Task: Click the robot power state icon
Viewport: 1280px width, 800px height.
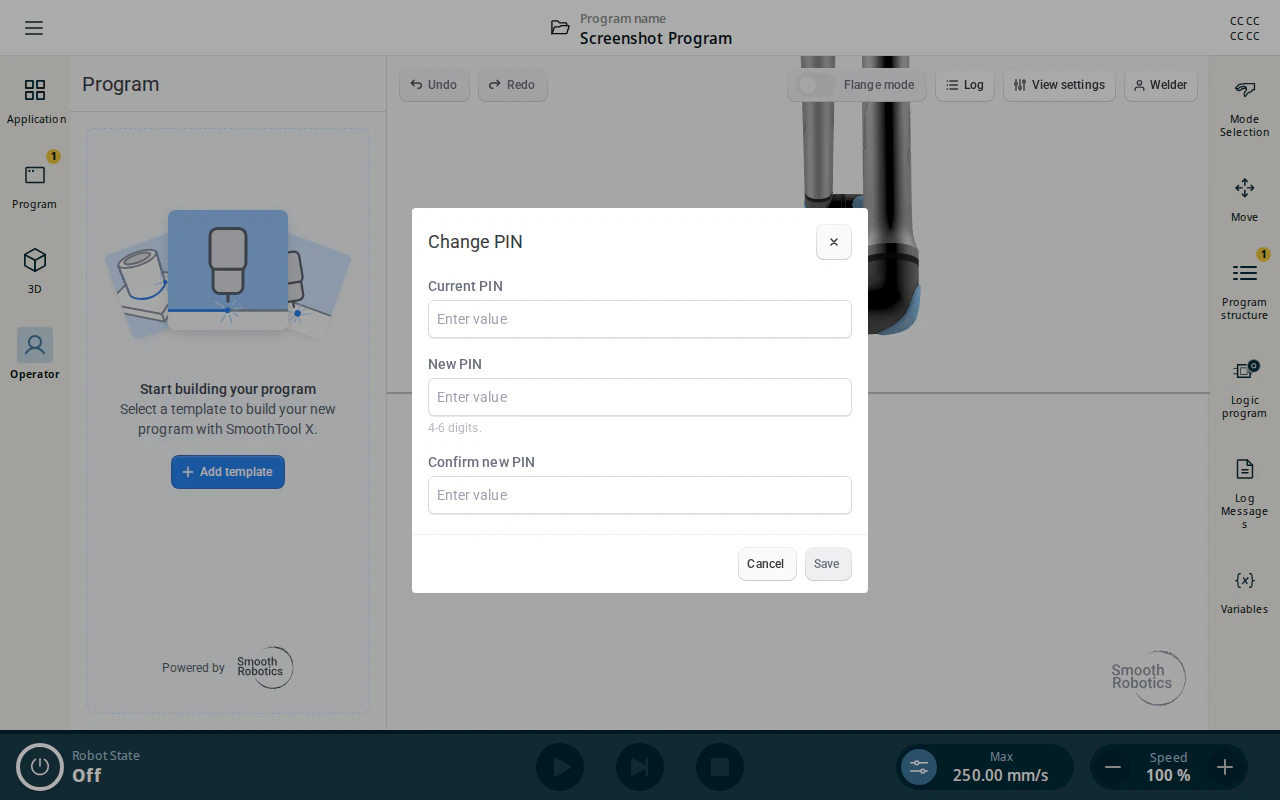Action: point(40,767)
